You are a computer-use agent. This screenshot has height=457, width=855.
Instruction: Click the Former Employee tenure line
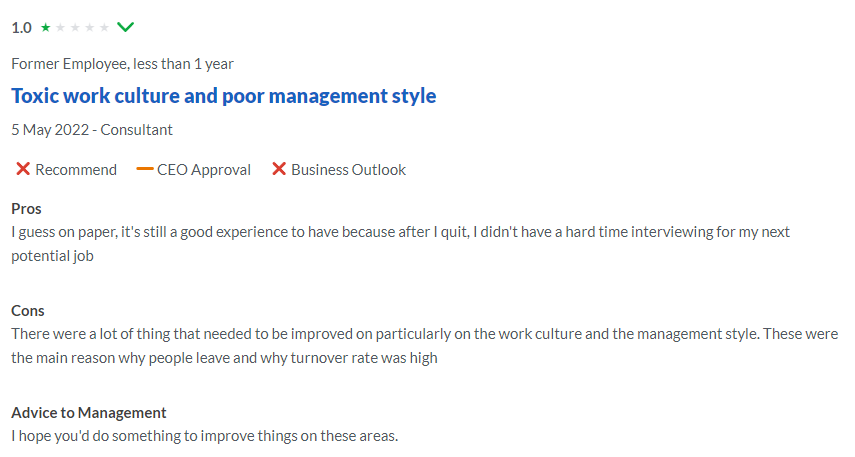tap(122, 64)
